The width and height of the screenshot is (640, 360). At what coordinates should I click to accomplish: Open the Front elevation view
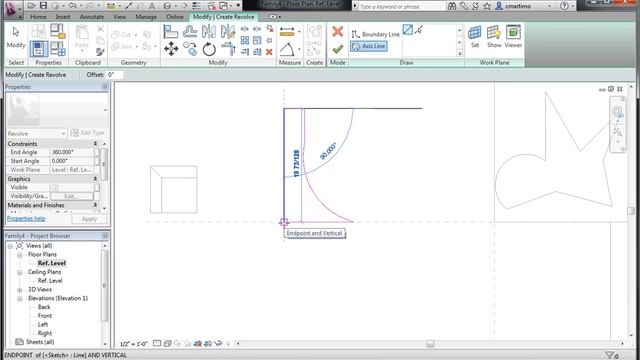(44, 316)
